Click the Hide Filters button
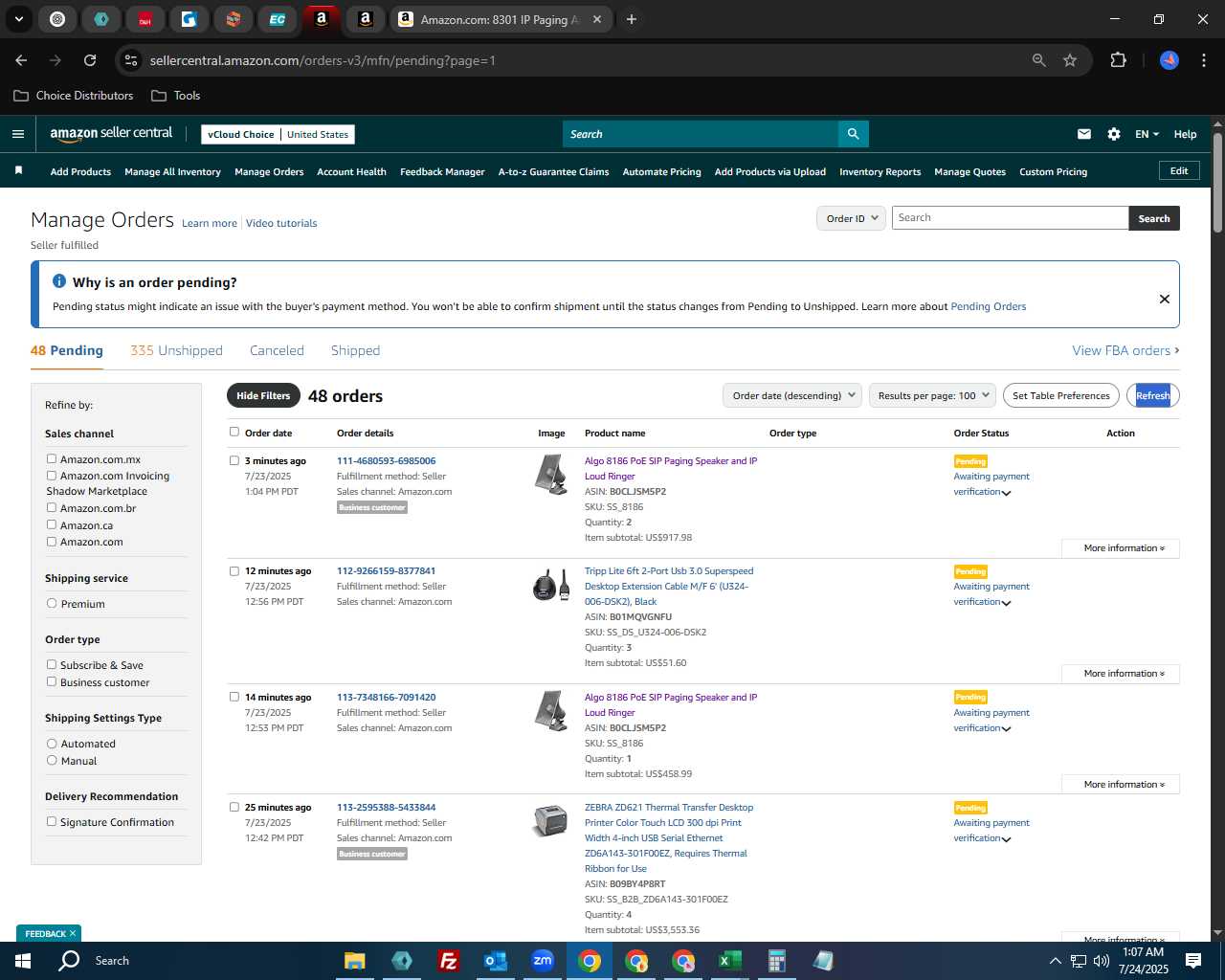The image size is (1225, 980). point(263,395)
